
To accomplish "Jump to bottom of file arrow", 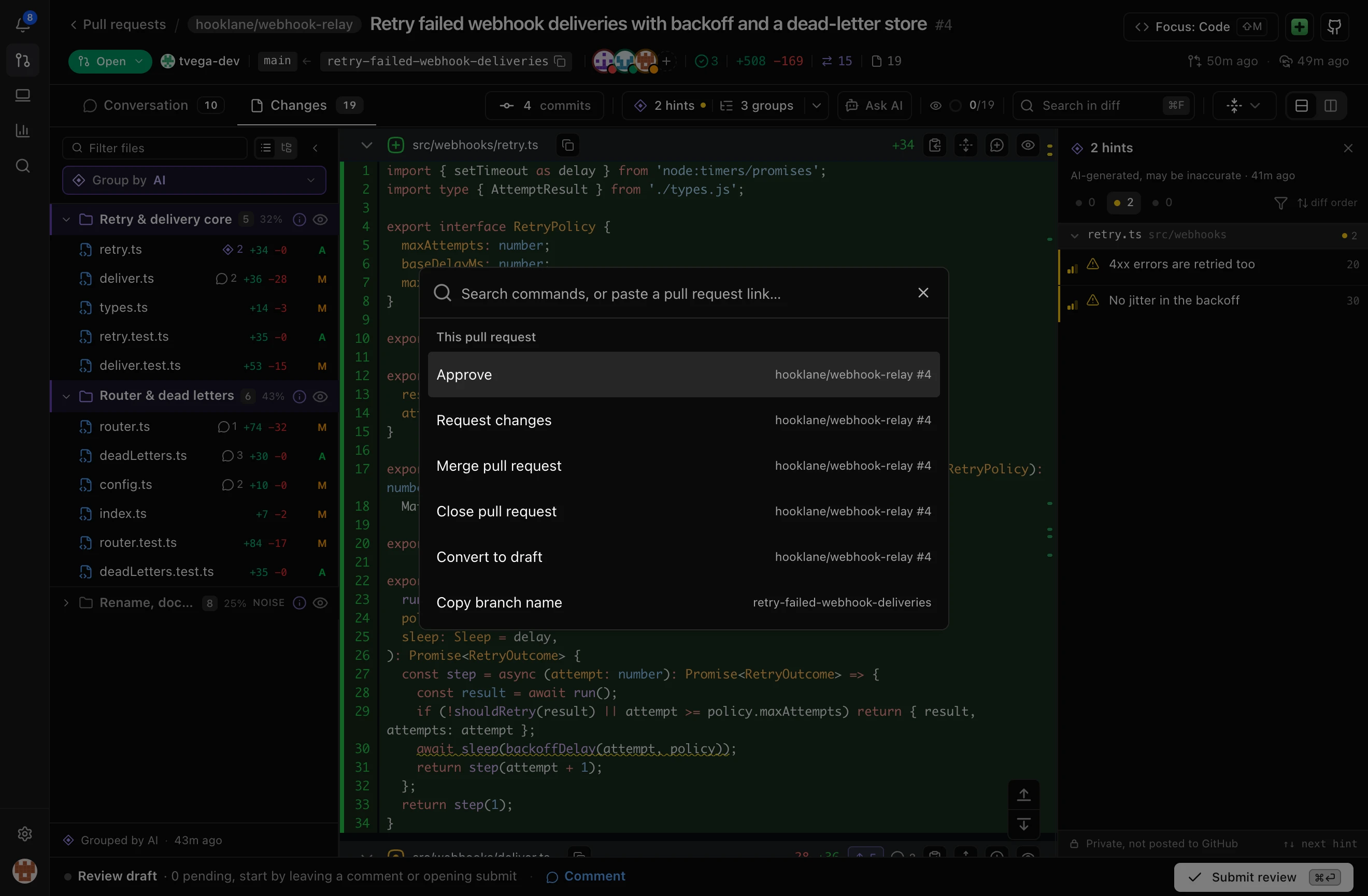I will [1024, 825].
